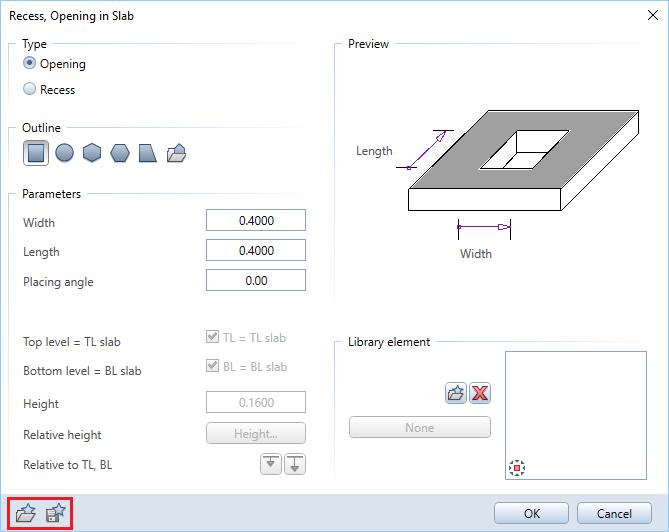Screen dimensions: 669x532
Task: Toggle the BL = BL slab checkbox
Action: tap(212, 366)
